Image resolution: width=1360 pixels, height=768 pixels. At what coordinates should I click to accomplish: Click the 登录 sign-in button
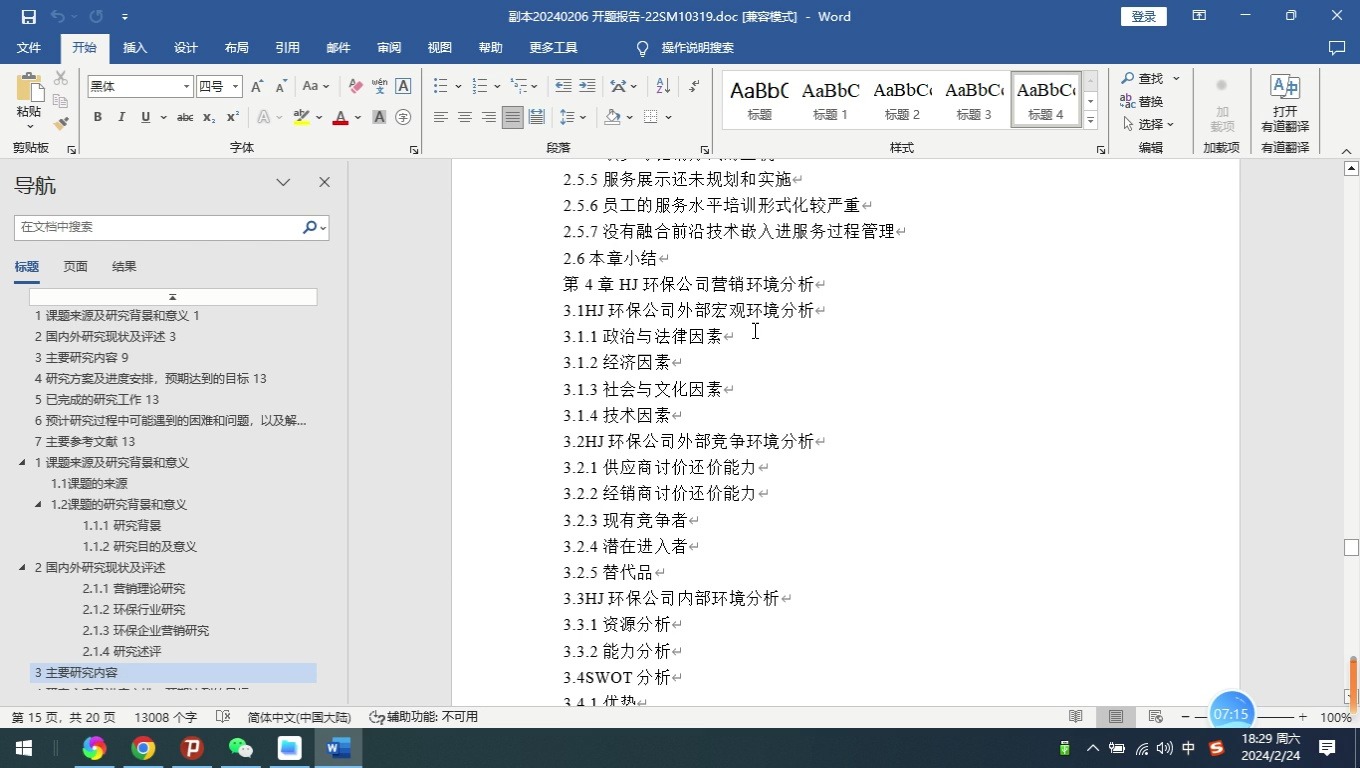[x=1144, y=16]
